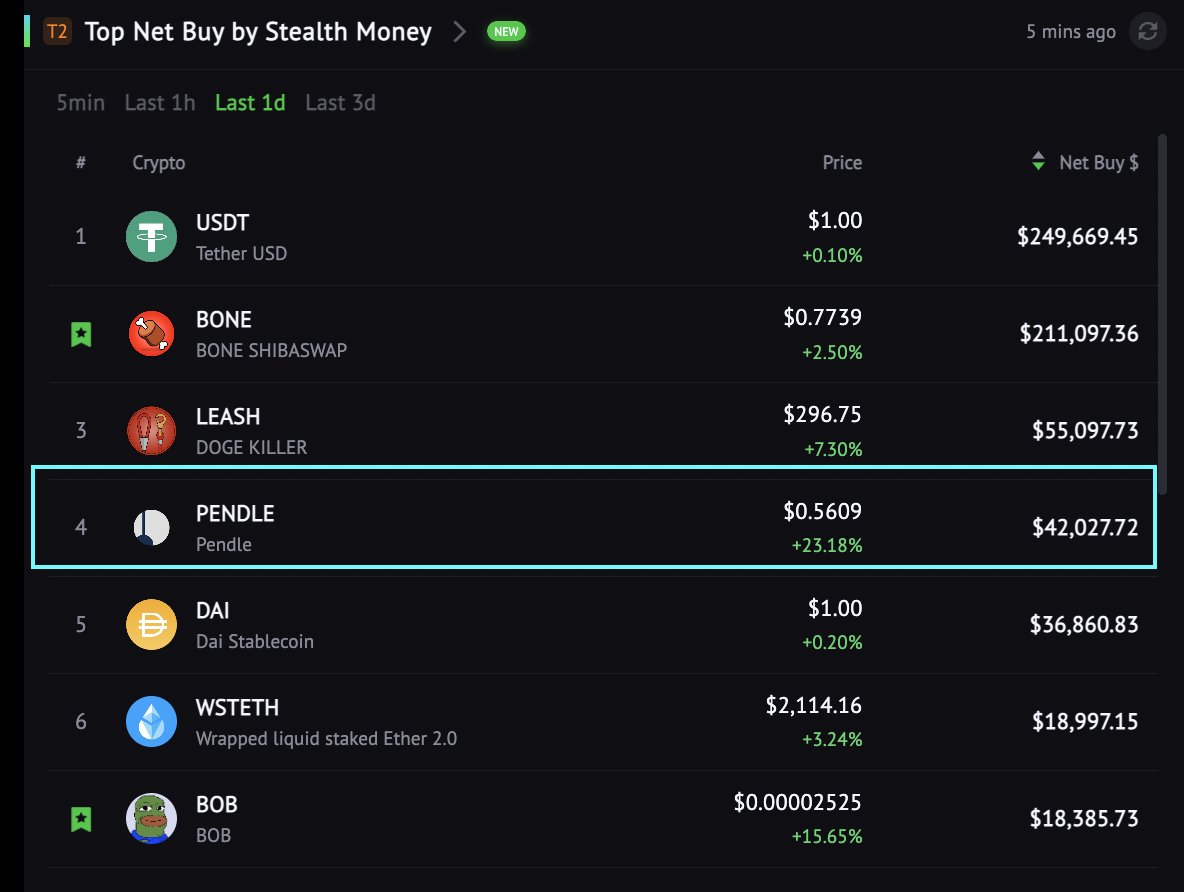The image size is (1184, 892).
Task: Click the USDT Tether coin icon
Action: tap(150, 236)
